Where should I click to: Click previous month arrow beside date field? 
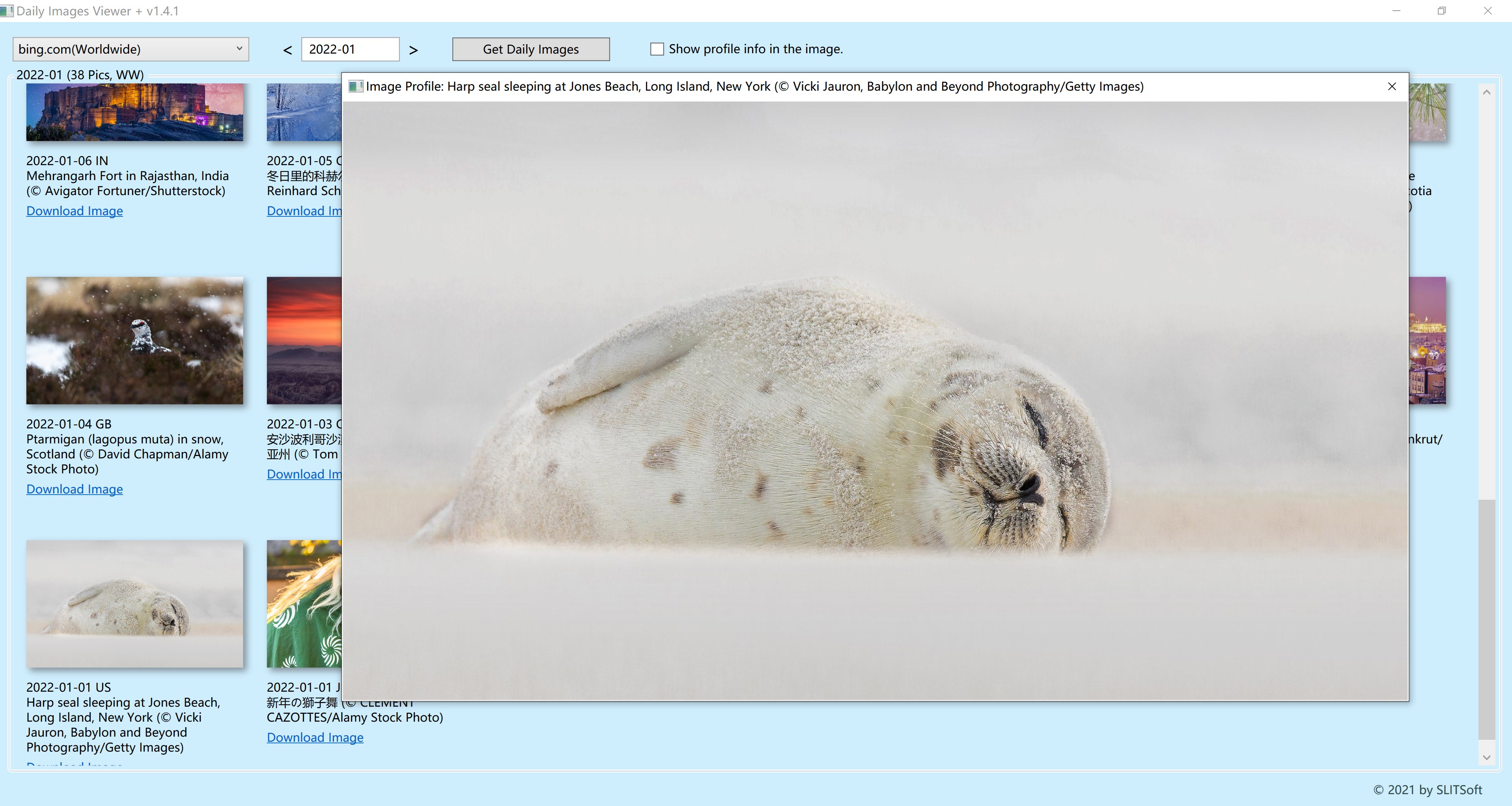[287, 50]
